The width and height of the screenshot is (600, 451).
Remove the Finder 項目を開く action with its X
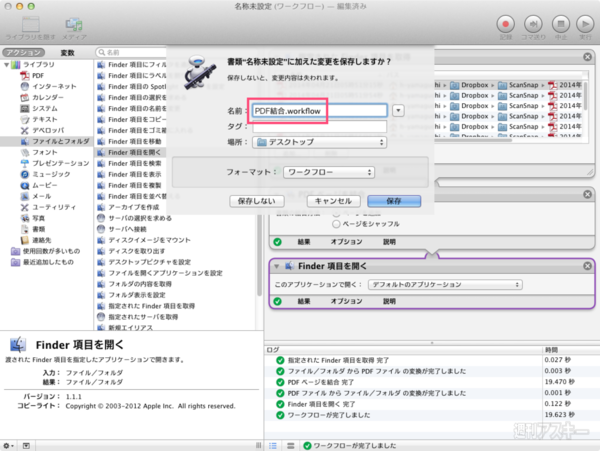(587, 266)
